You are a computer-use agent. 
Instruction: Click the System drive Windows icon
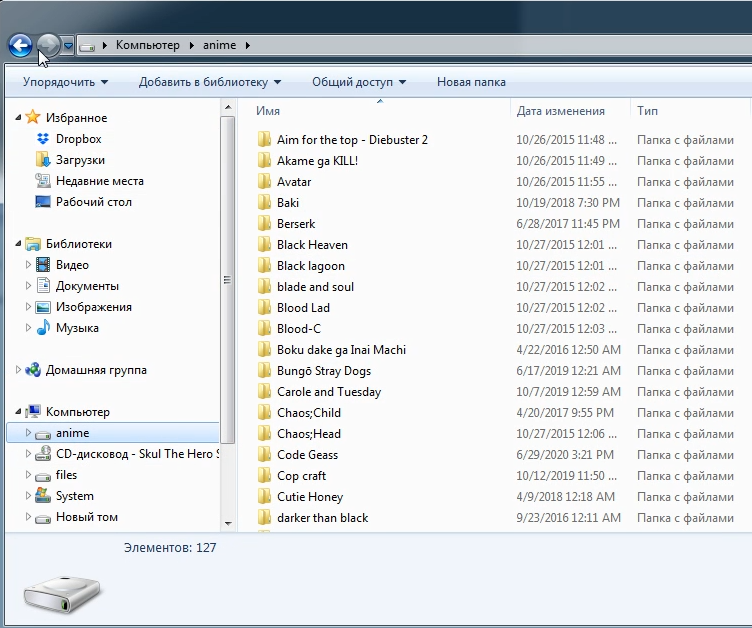(43, 496)
